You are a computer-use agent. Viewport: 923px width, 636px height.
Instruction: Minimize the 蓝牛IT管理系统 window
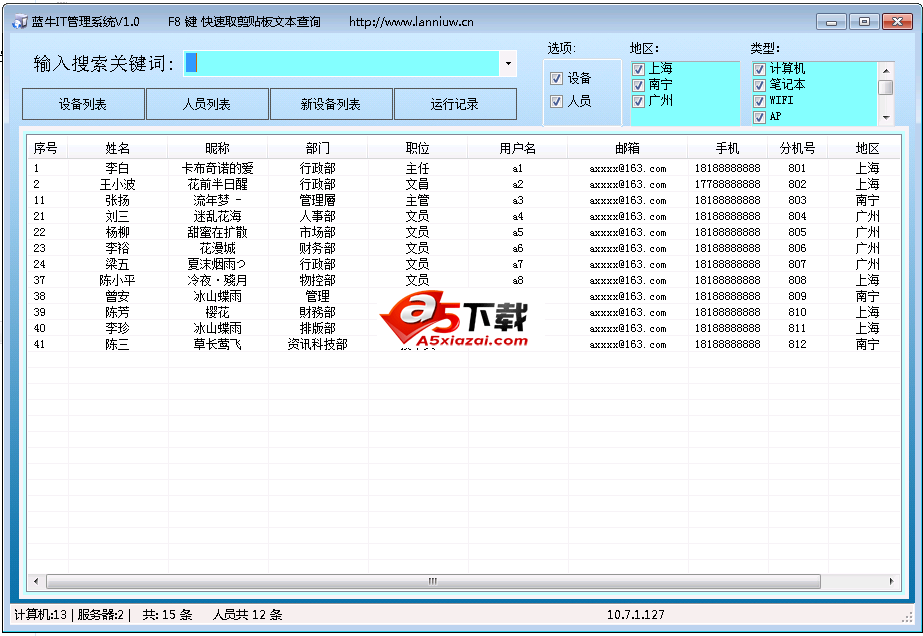[831, 22]
